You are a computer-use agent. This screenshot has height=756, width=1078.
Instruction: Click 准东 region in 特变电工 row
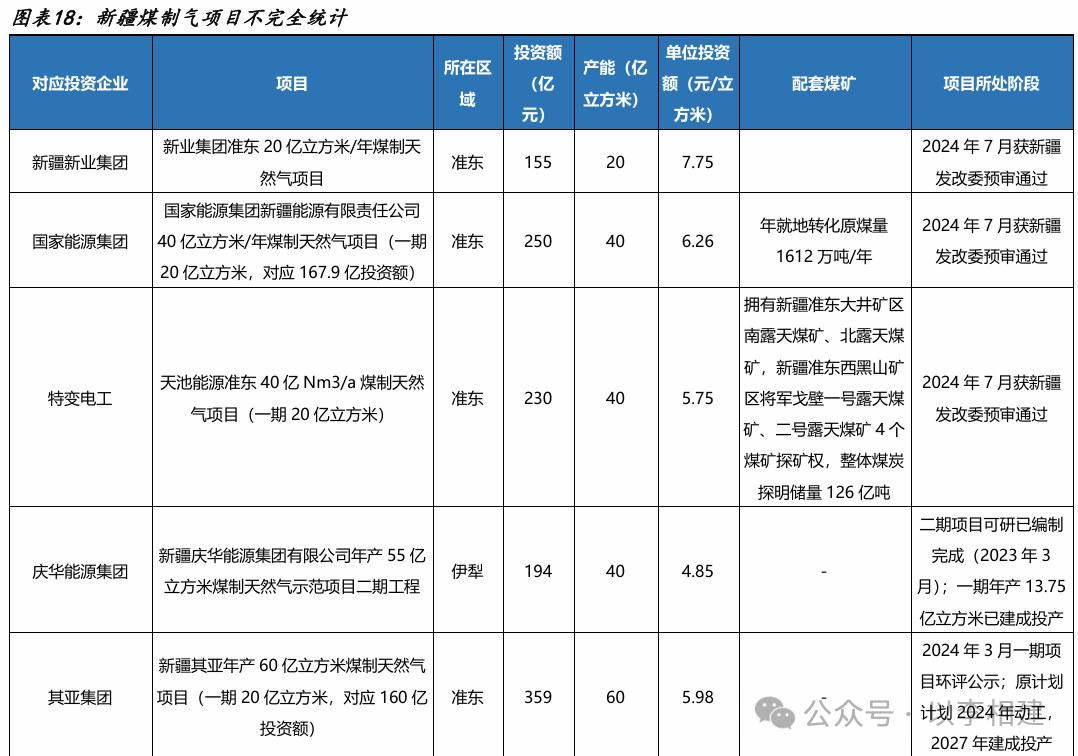pos(468,399)
